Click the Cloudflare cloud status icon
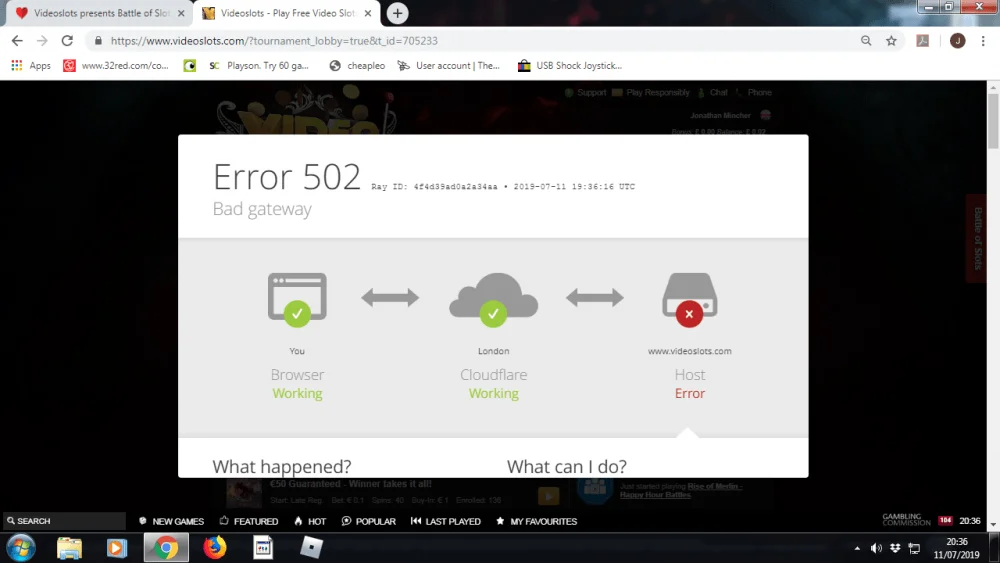 tap(494, 298)
